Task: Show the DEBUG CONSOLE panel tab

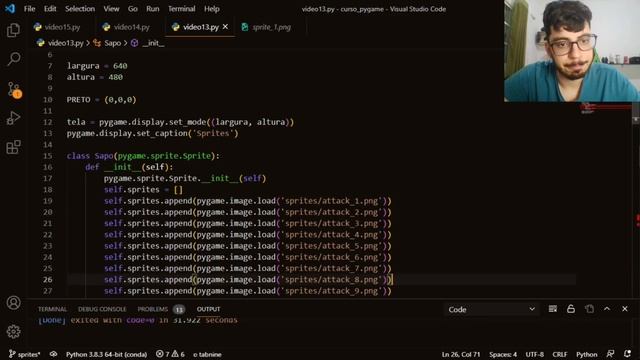Action: (102, 309)
